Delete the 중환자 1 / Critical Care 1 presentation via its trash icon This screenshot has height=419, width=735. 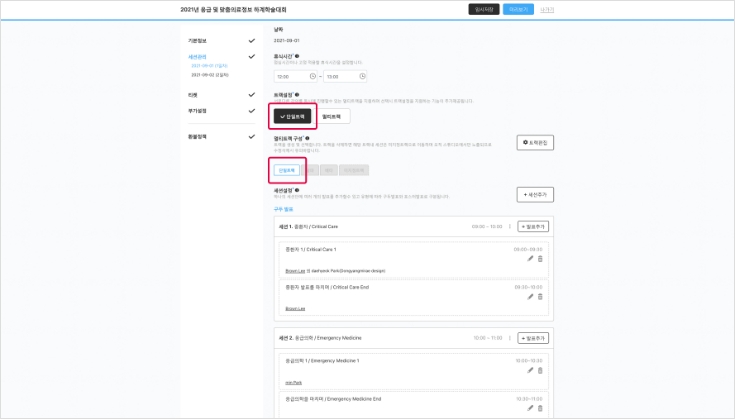(540, 259)
